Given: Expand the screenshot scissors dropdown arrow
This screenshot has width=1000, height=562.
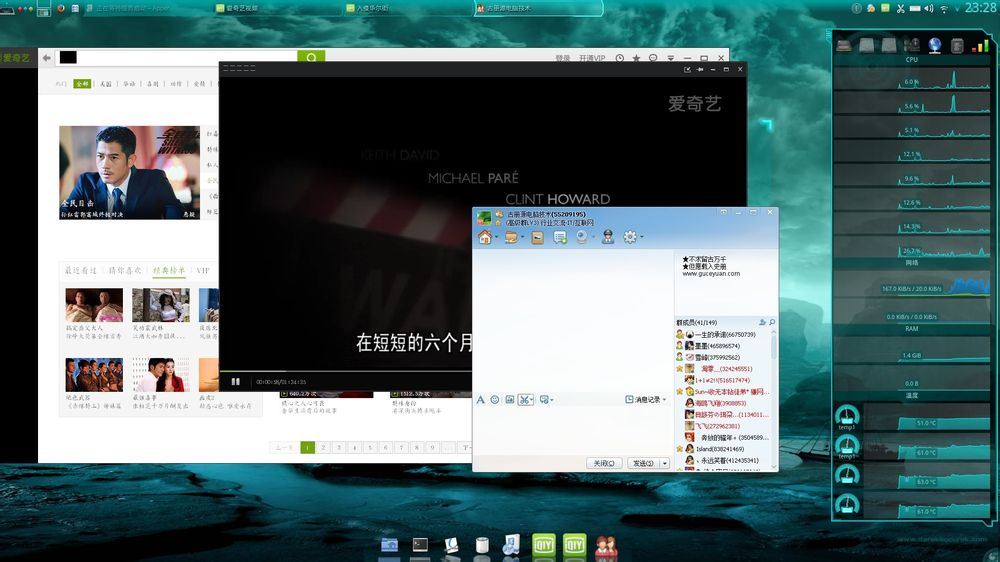Looking at the screenshot, I should point(531,400).
